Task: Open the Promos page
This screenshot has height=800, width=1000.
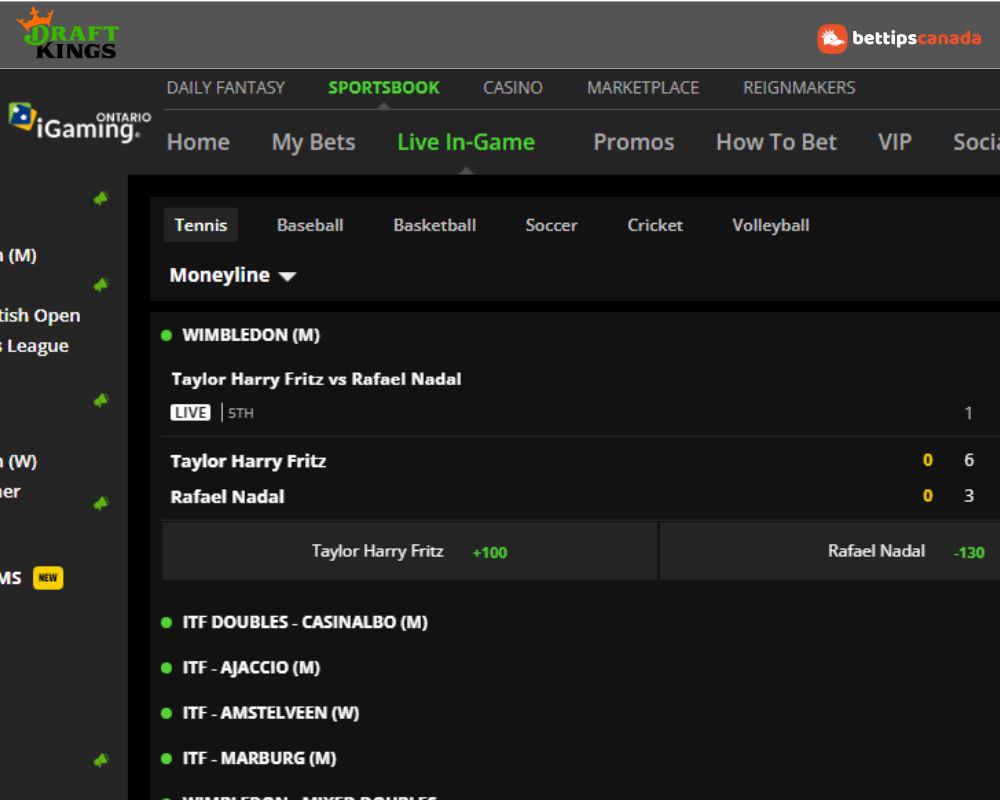Action: [x=633, y=142]
